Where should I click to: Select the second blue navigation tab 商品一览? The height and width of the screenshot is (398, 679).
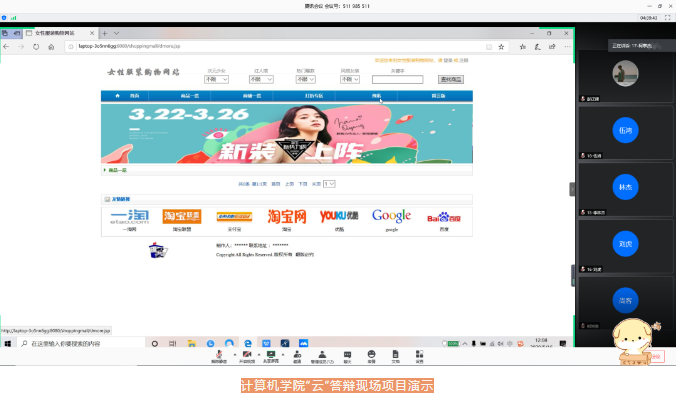(190, 96)
